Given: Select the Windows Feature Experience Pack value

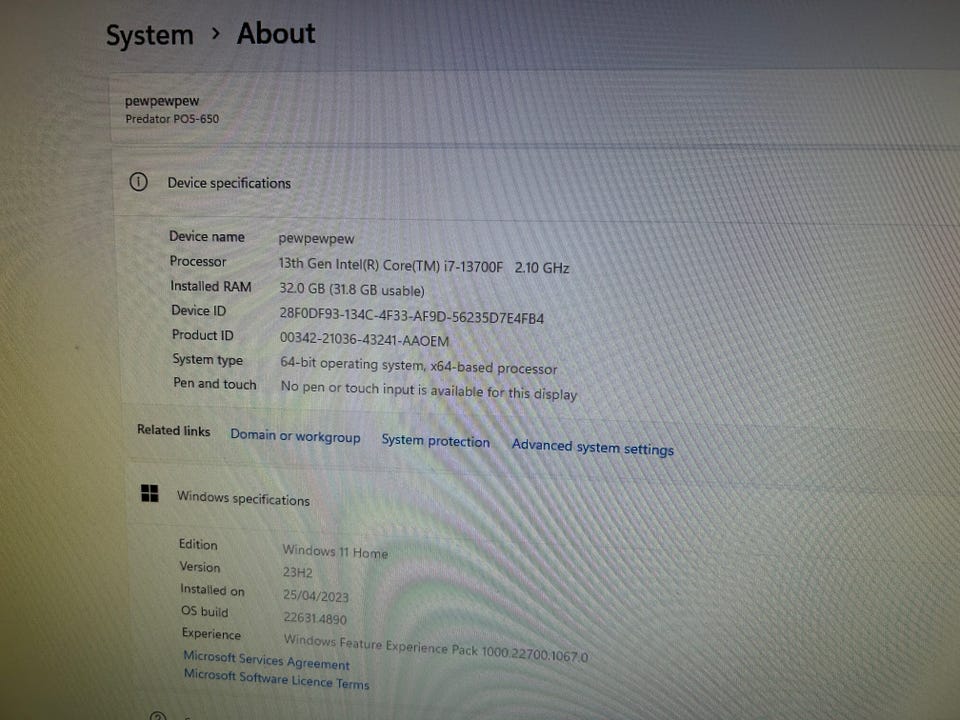Looking at the screenshot, I should click(435, 648).
